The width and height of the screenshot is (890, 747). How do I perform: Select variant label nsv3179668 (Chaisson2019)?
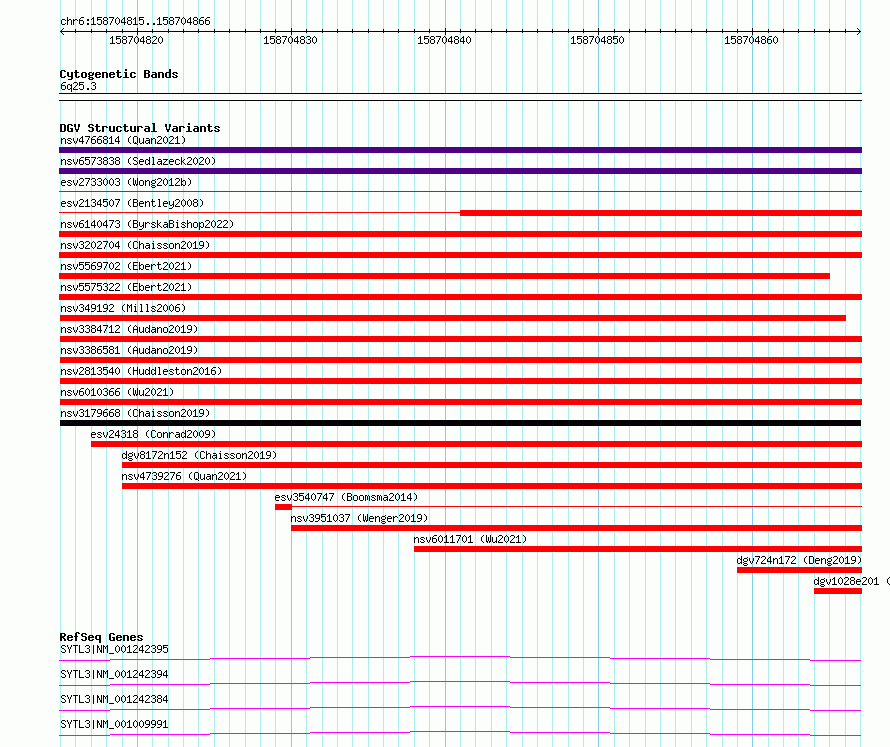[x=135, y=413]
